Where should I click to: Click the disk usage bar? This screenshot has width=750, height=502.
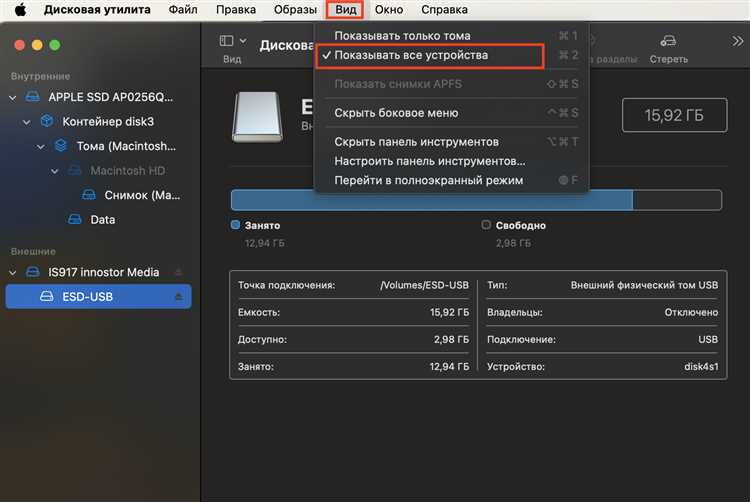tap(476, 200)
